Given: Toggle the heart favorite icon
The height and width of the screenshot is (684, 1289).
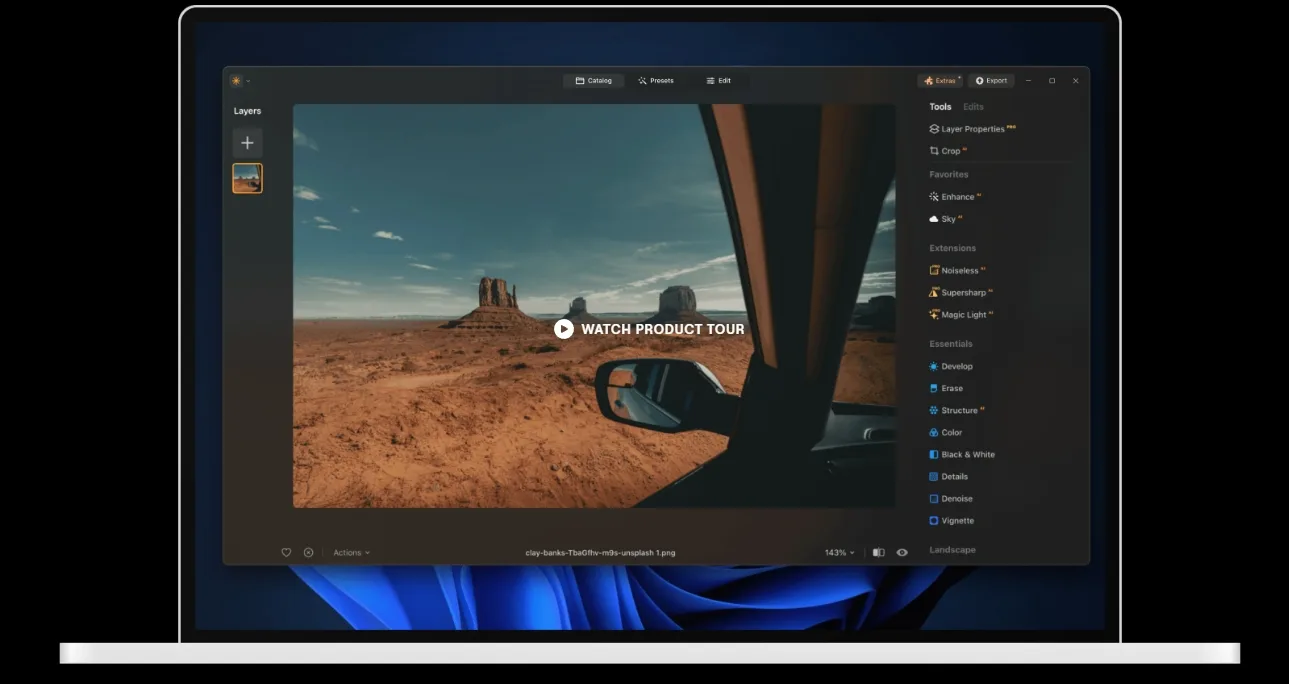Looking at the screenshot, I should tap(286, 553).
